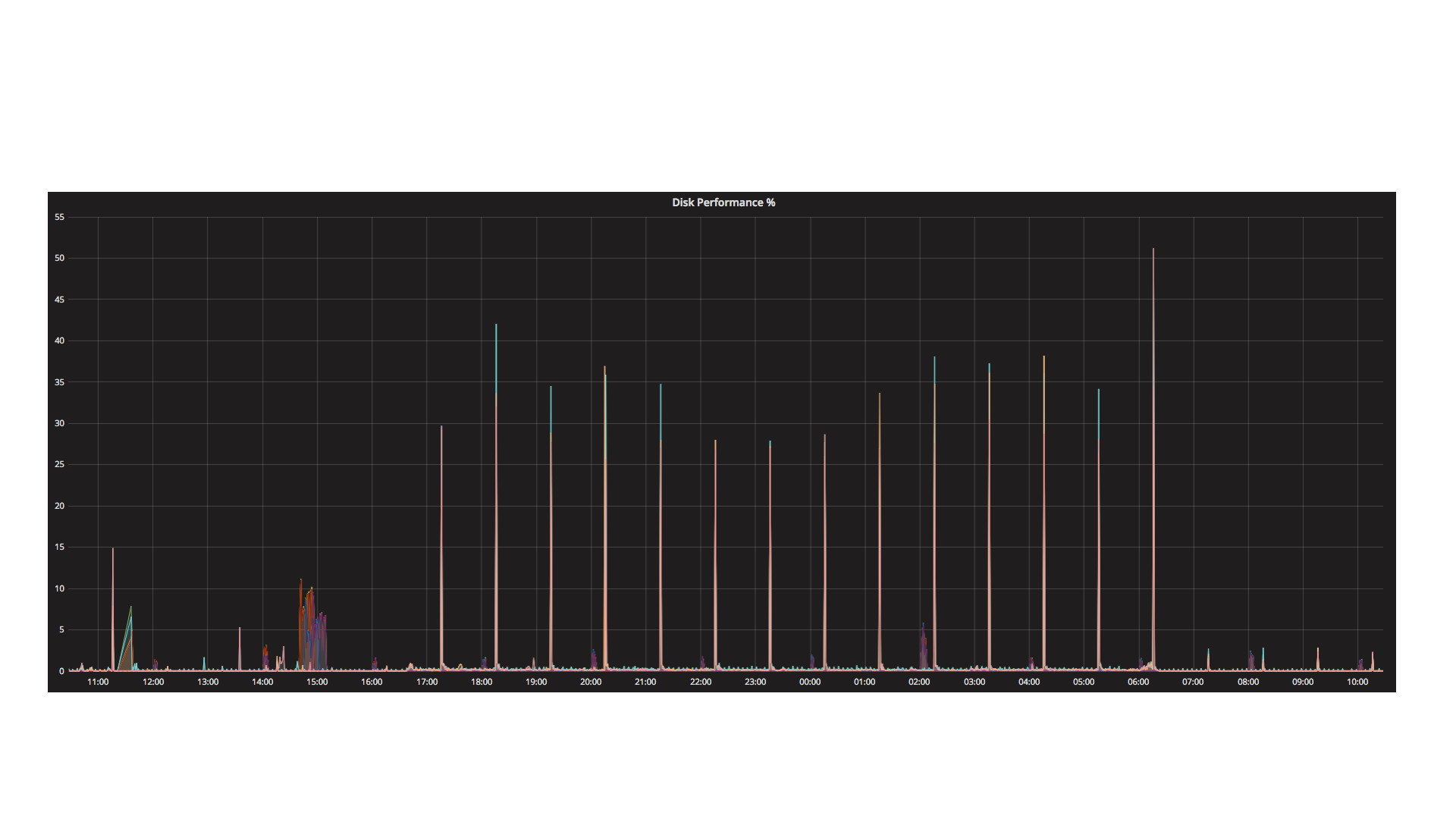Click the 55 value on the Y axis

click(x=59, y=217)
